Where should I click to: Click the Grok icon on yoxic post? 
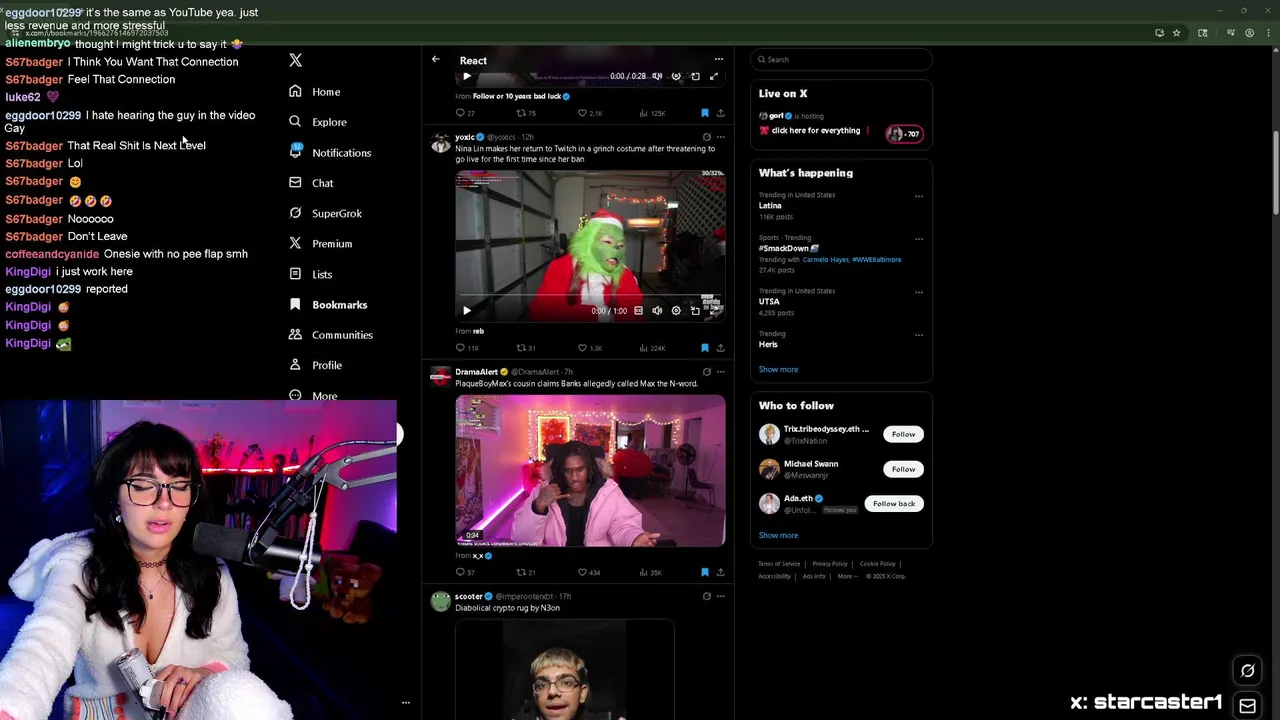tap(706, 137)
